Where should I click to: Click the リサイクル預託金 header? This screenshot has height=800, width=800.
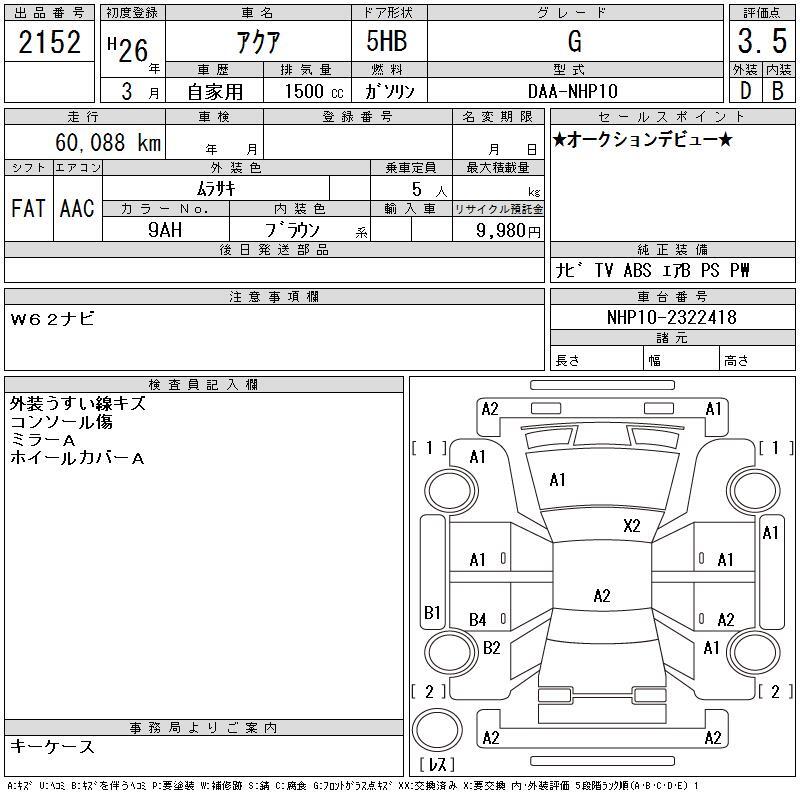498,209
